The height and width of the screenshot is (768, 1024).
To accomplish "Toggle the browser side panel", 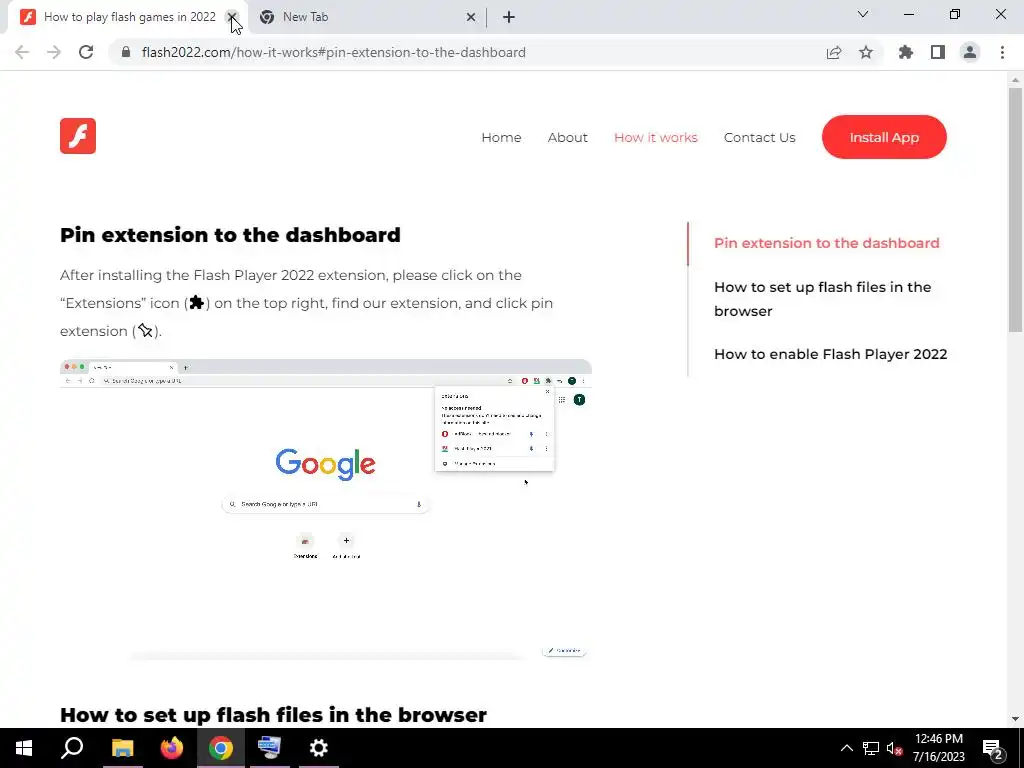I will [x=938, y=52].
